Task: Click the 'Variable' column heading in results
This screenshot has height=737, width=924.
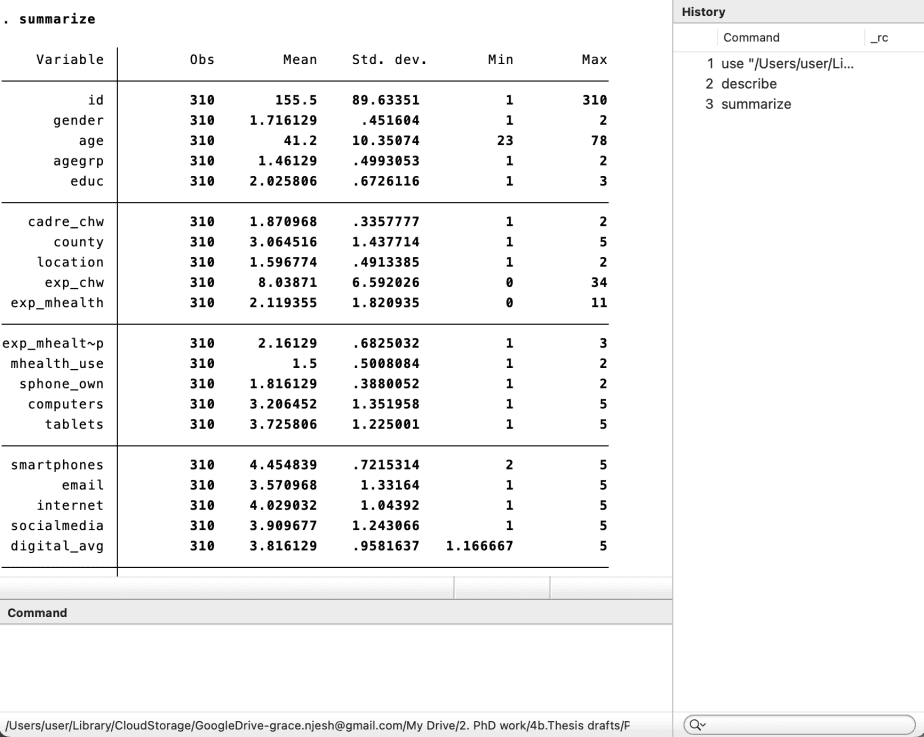Action: click(x=69, y=60)
